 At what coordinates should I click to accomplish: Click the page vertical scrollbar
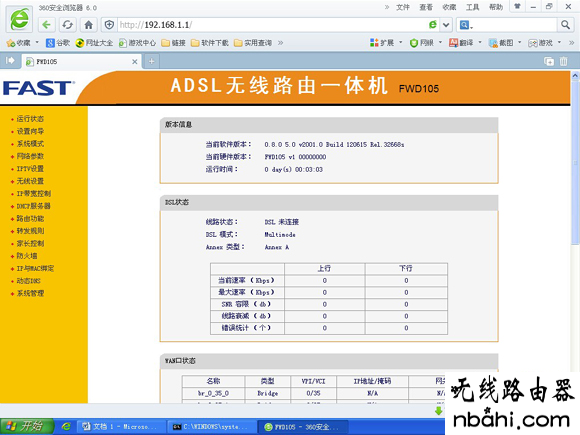click(575, 162)
